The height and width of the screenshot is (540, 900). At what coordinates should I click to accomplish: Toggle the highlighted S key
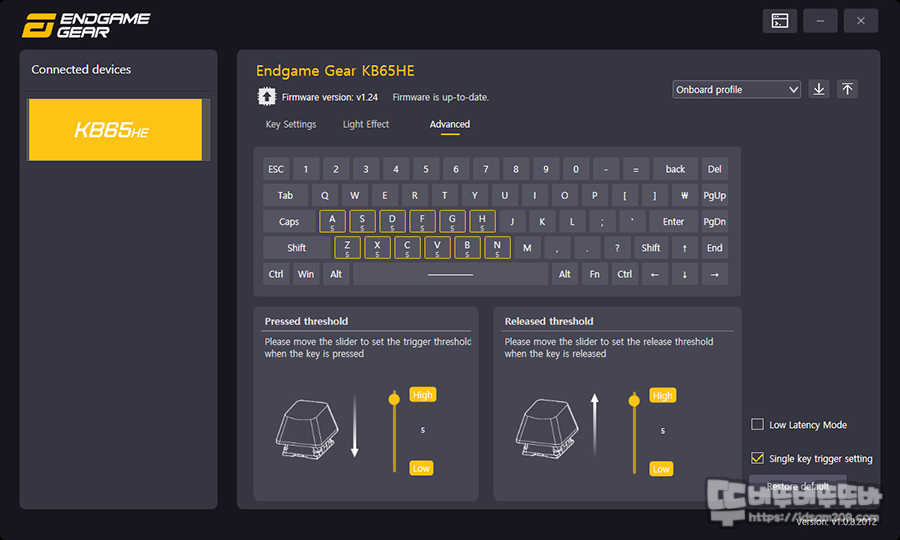tap(362, 222)
